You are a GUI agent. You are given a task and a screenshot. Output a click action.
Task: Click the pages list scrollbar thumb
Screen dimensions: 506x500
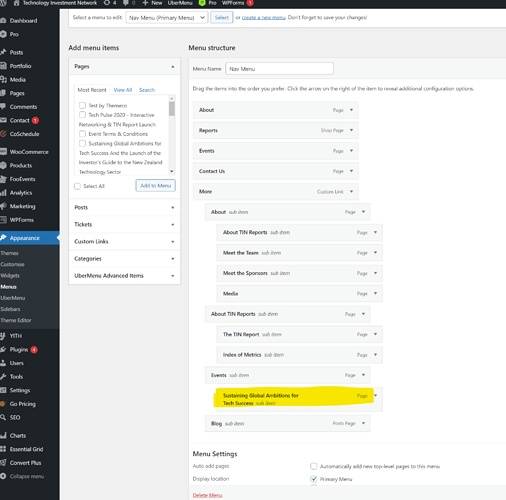(172, 109)
